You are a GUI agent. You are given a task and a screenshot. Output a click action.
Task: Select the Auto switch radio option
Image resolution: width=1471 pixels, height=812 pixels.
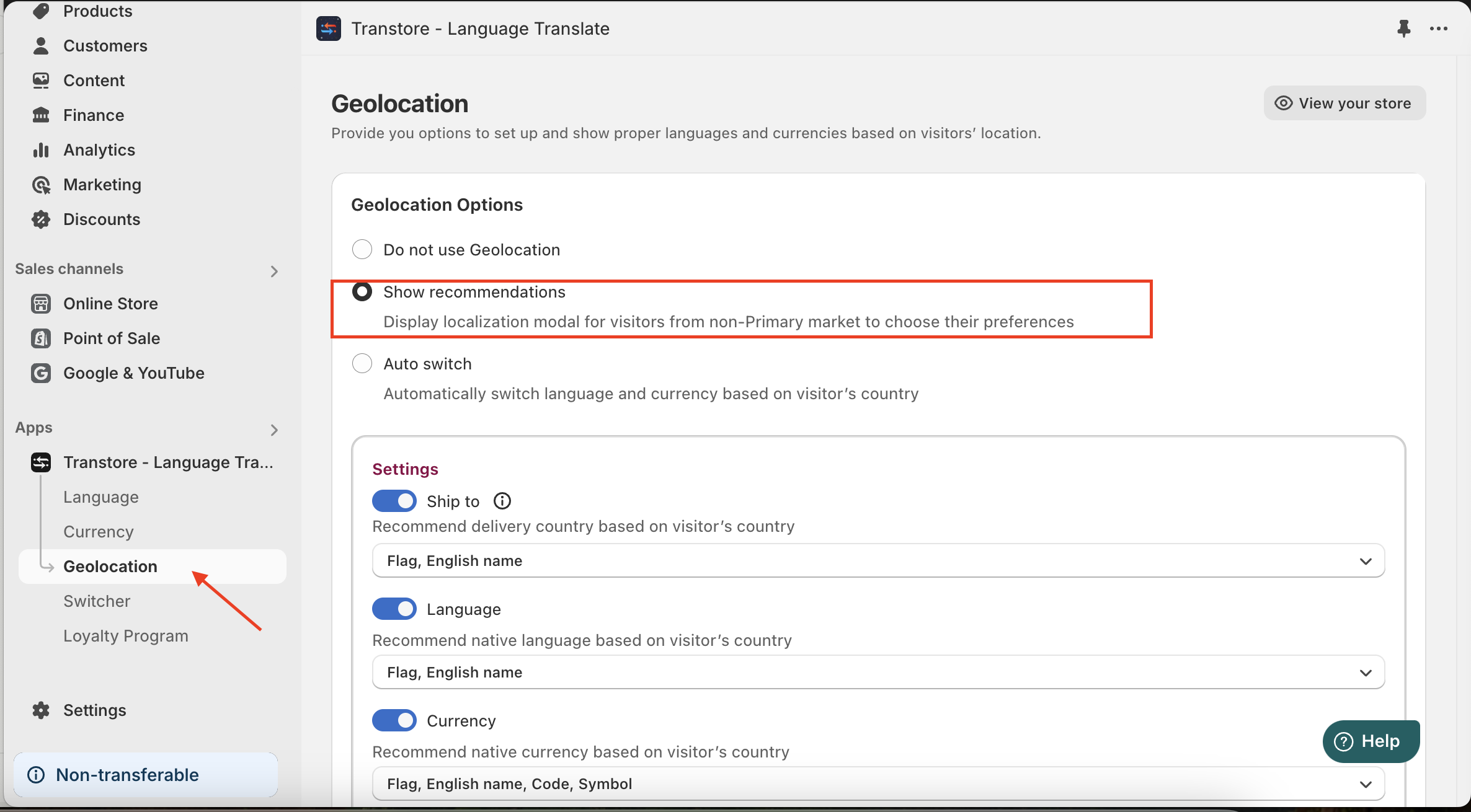[x=362, y=364]
